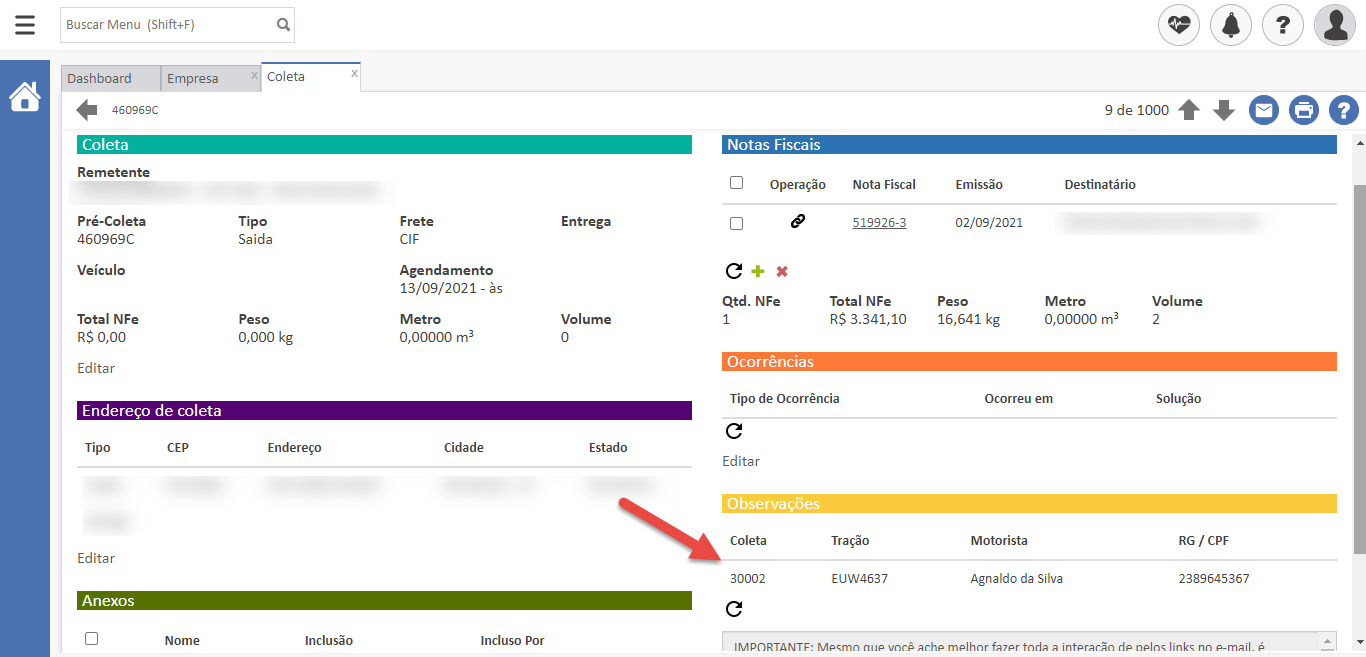Screen dimensions: 1366x657
Task: Go to previous record with up arrow
Action: pos(1189,110)
